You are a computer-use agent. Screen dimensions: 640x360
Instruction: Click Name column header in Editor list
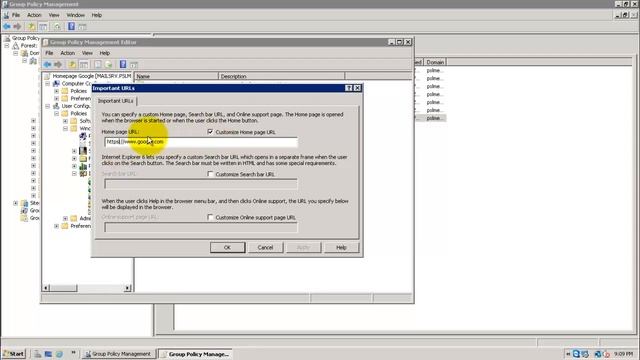tap(176, 76)
